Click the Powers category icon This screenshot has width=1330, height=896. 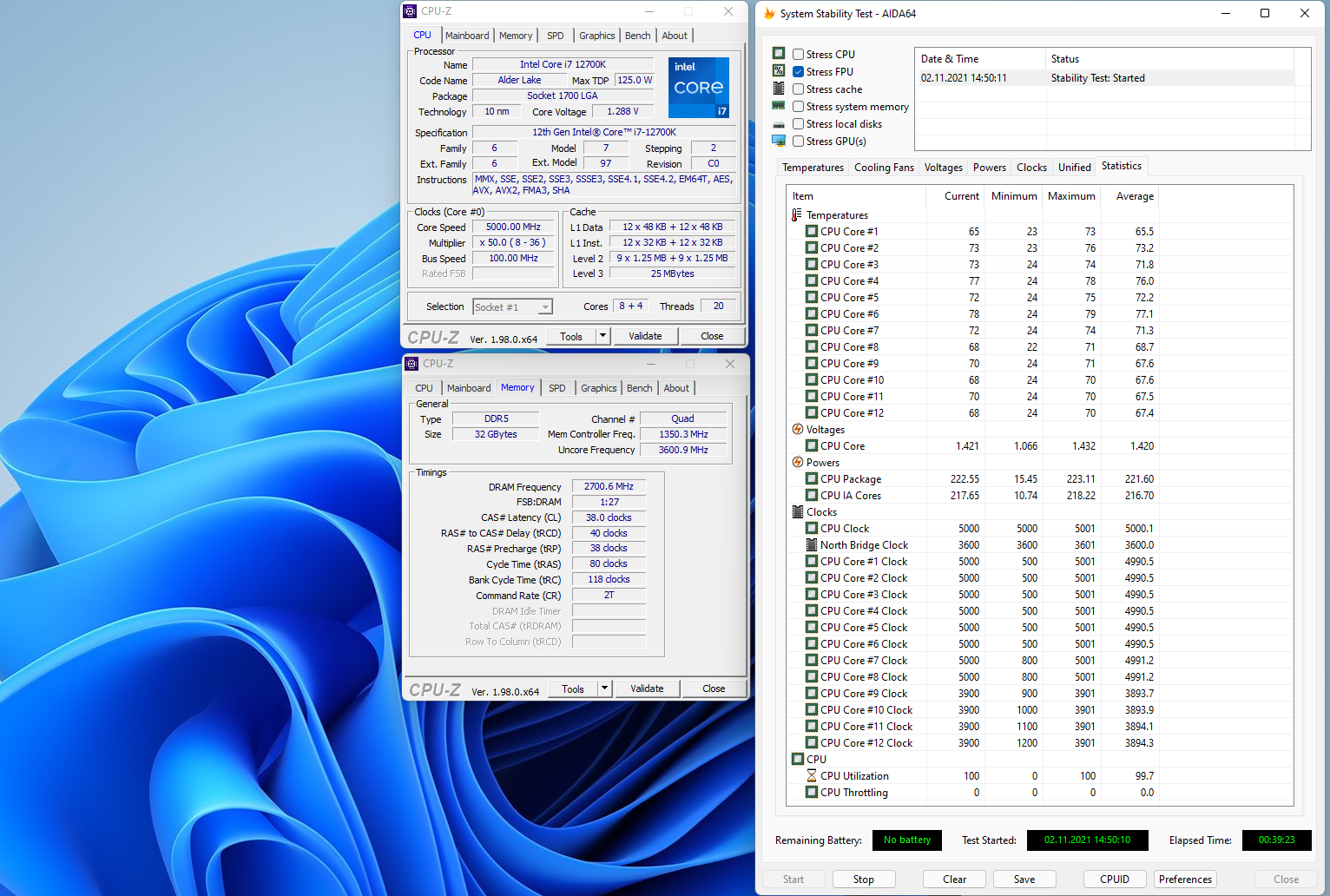coord(797,463)
